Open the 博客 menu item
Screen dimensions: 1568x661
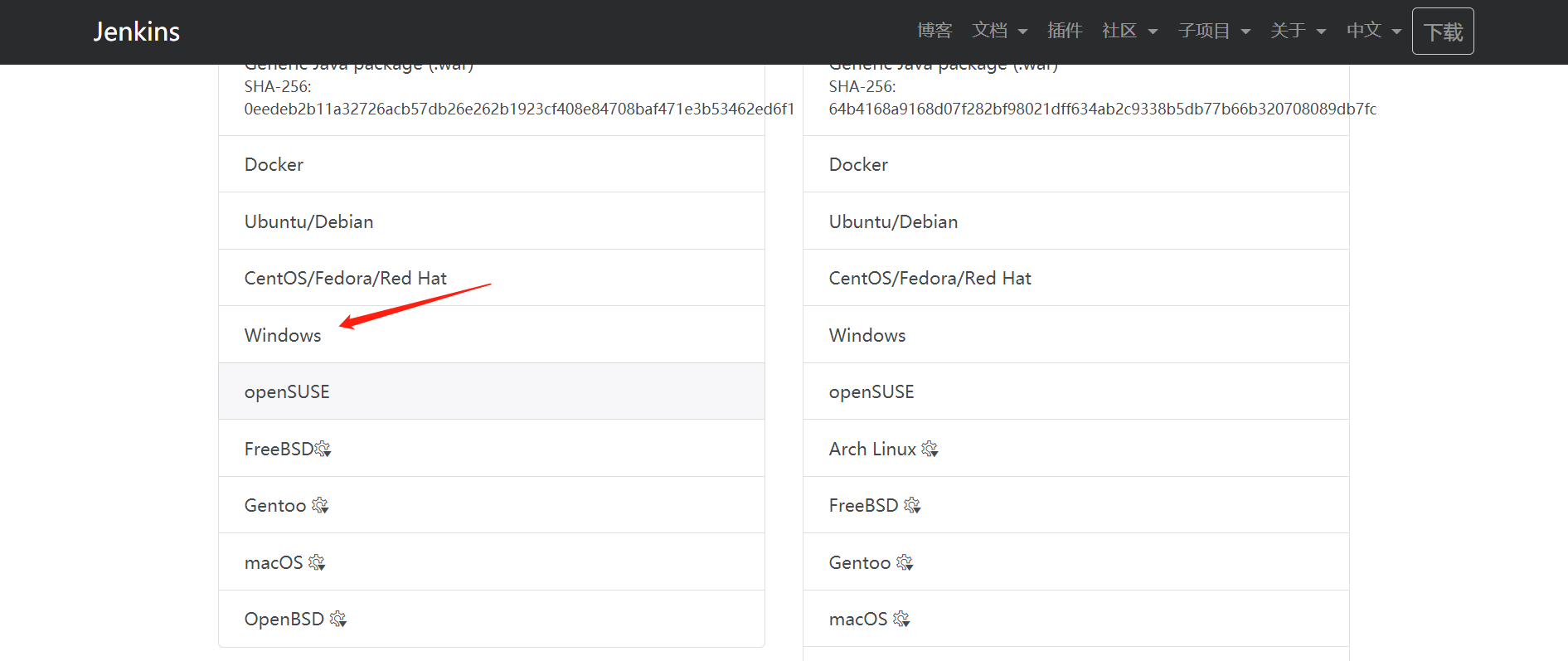934,31
